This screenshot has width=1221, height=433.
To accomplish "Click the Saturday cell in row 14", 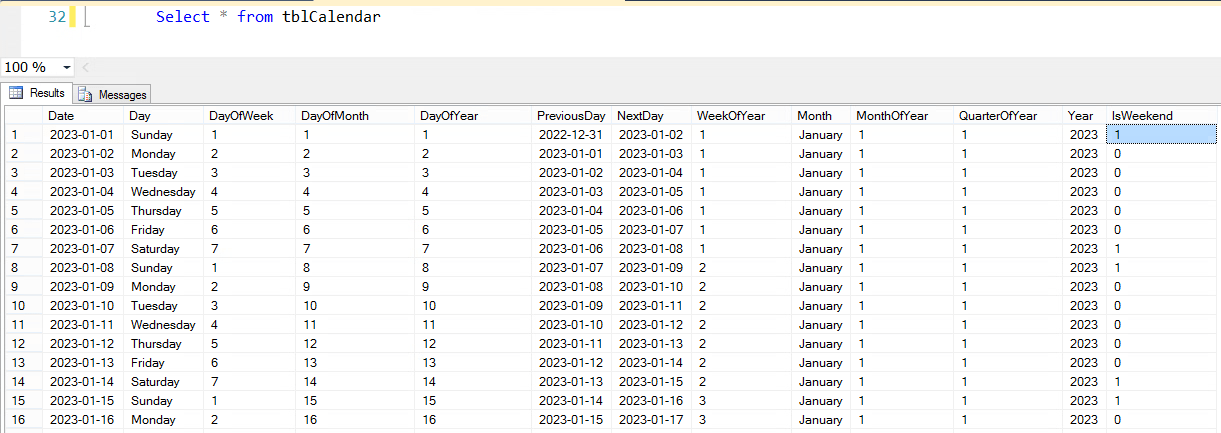I will 165,382.
